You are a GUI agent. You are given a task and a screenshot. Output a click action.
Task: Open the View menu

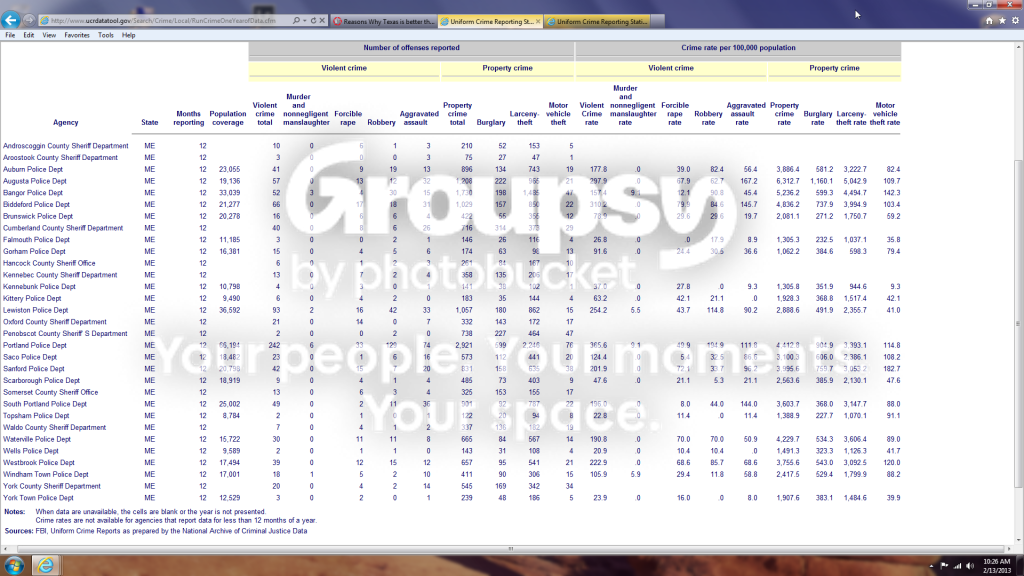click(49, 35)
